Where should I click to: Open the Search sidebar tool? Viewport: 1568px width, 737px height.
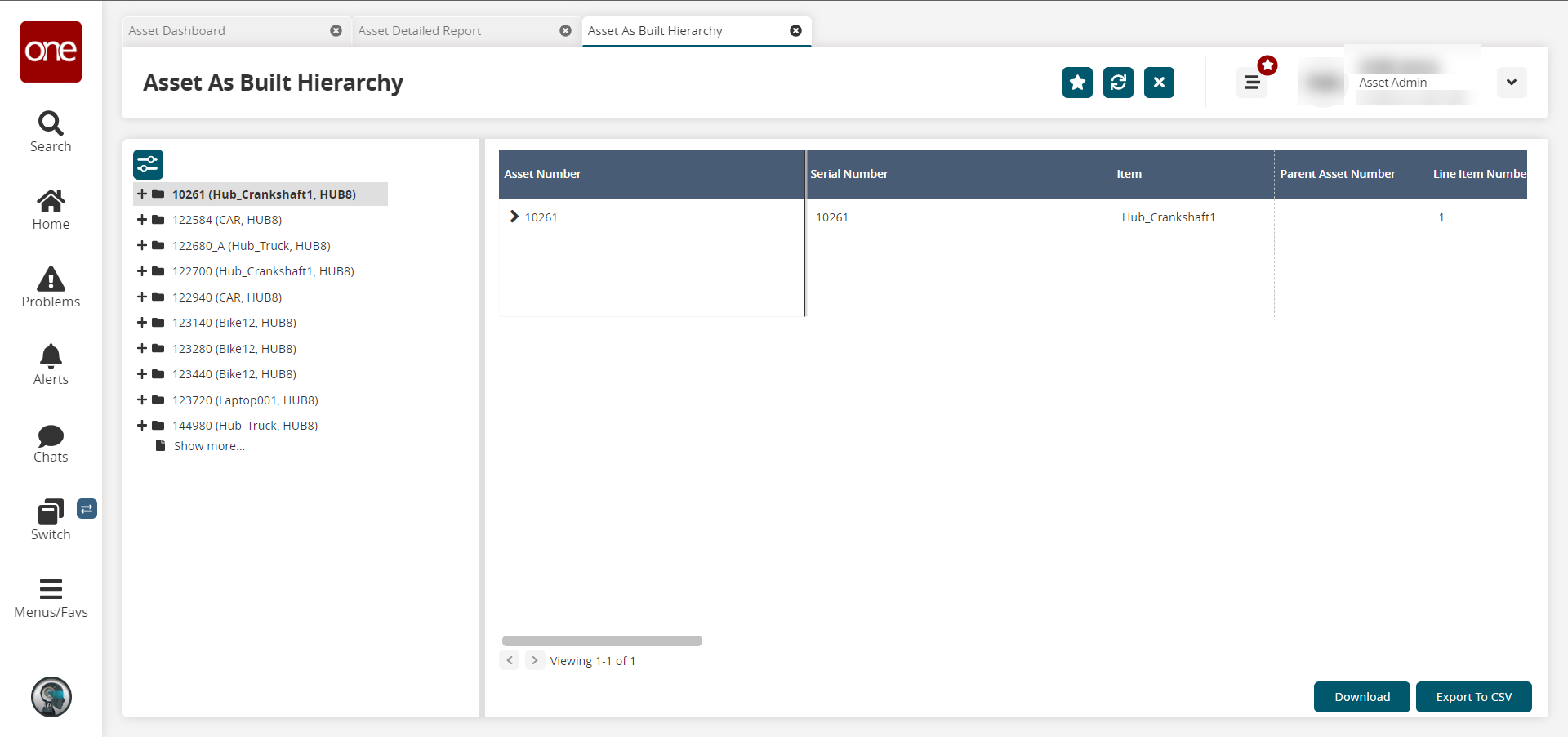point(51,132)
